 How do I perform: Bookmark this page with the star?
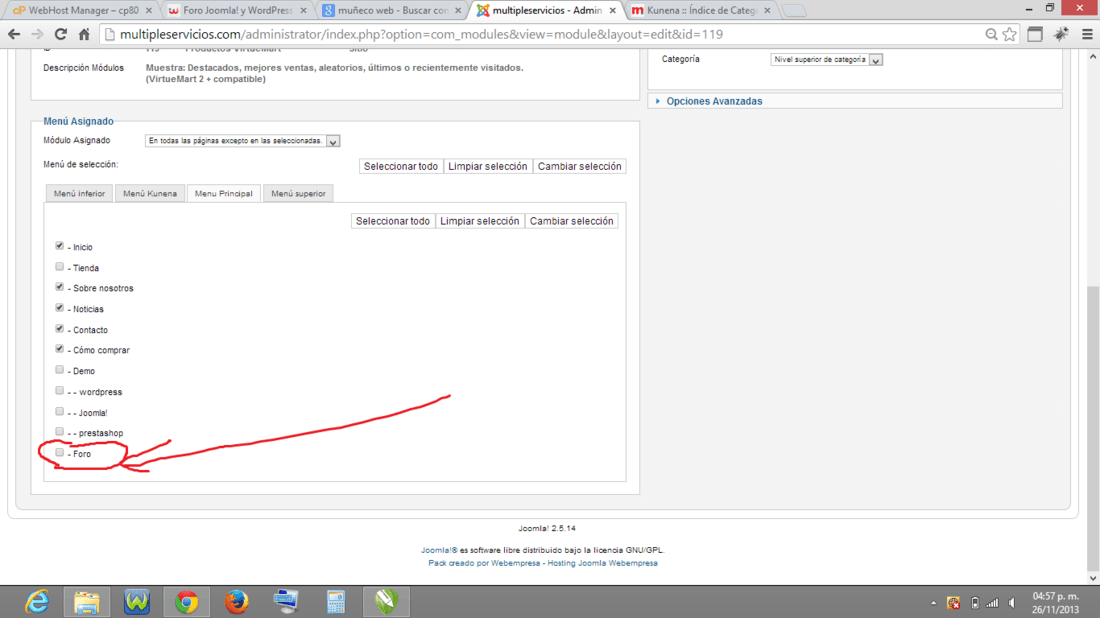1010,34
